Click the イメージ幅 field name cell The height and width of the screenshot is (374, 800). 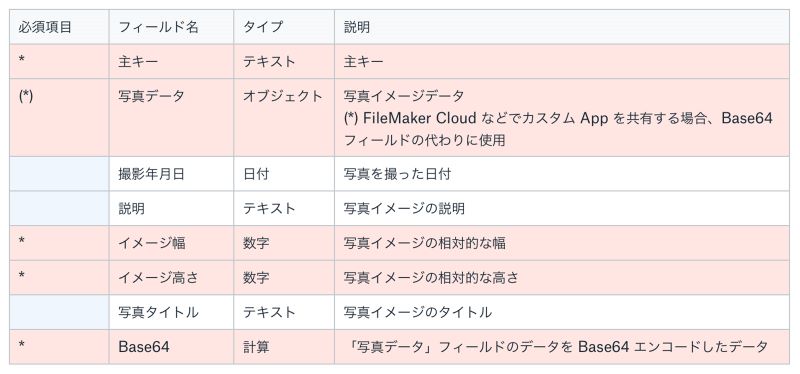171,243
